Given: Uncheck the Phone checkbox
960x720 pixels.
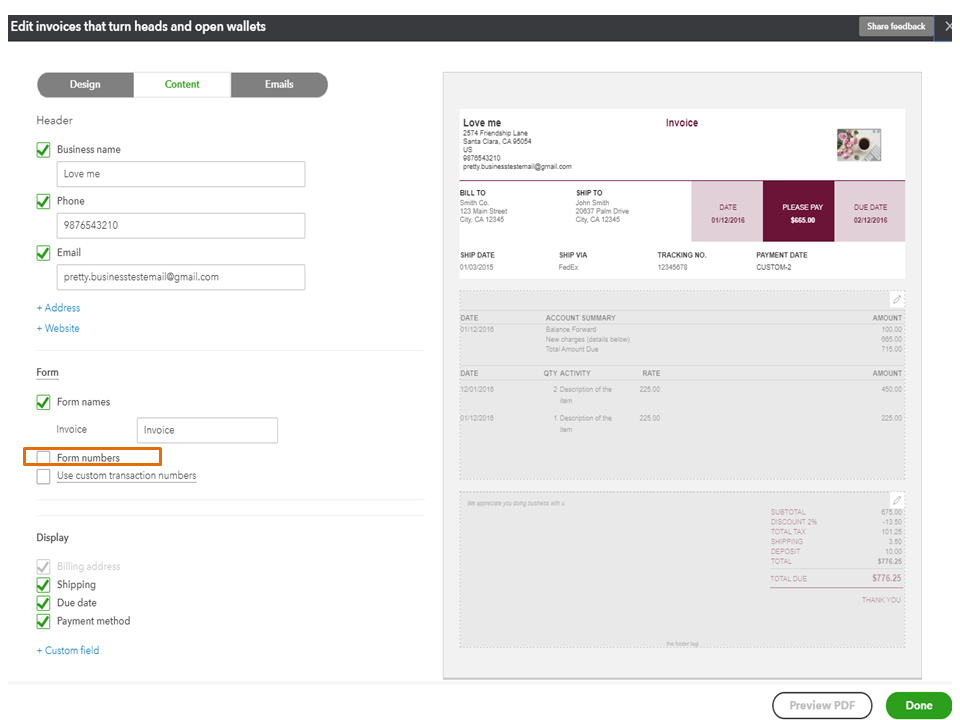Looking at the screenshot, I should [44, 201].
